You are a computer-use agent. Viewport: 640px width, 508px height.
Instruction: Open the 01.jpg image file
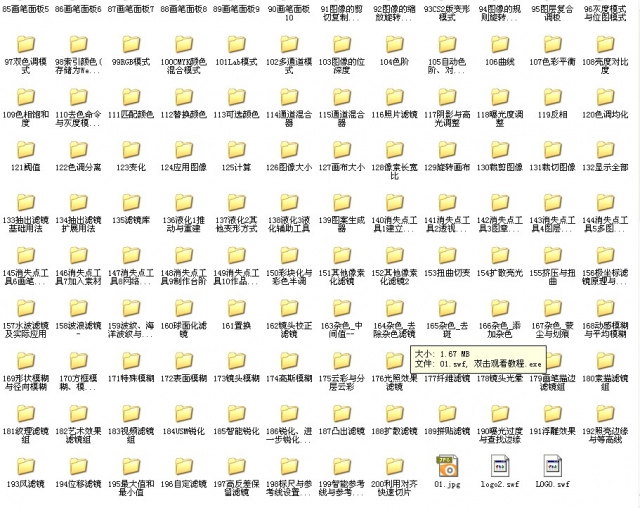tap(446, 465)
